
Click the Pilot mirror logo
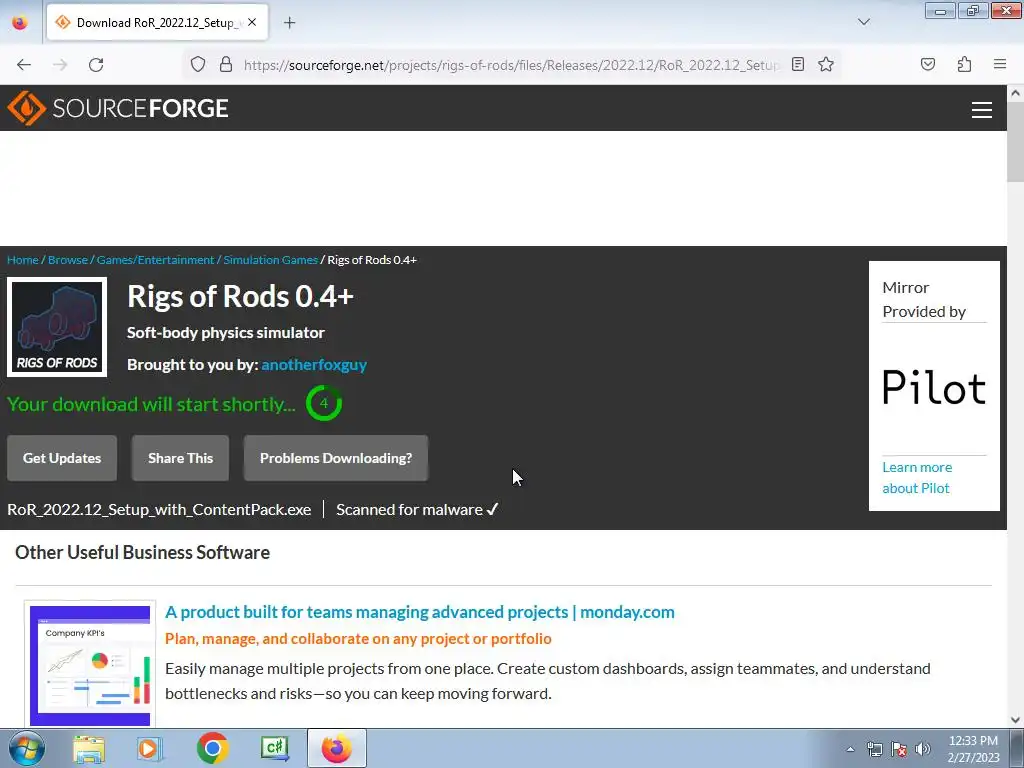point(934,388)
